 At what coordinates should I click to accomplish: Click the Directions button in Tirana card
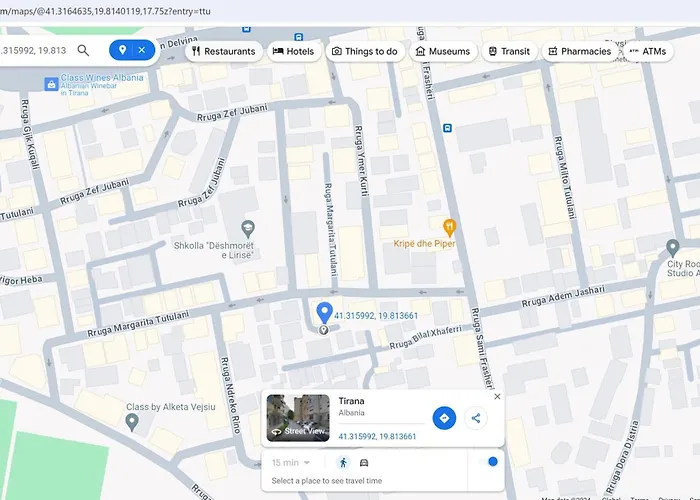point(444,418)
